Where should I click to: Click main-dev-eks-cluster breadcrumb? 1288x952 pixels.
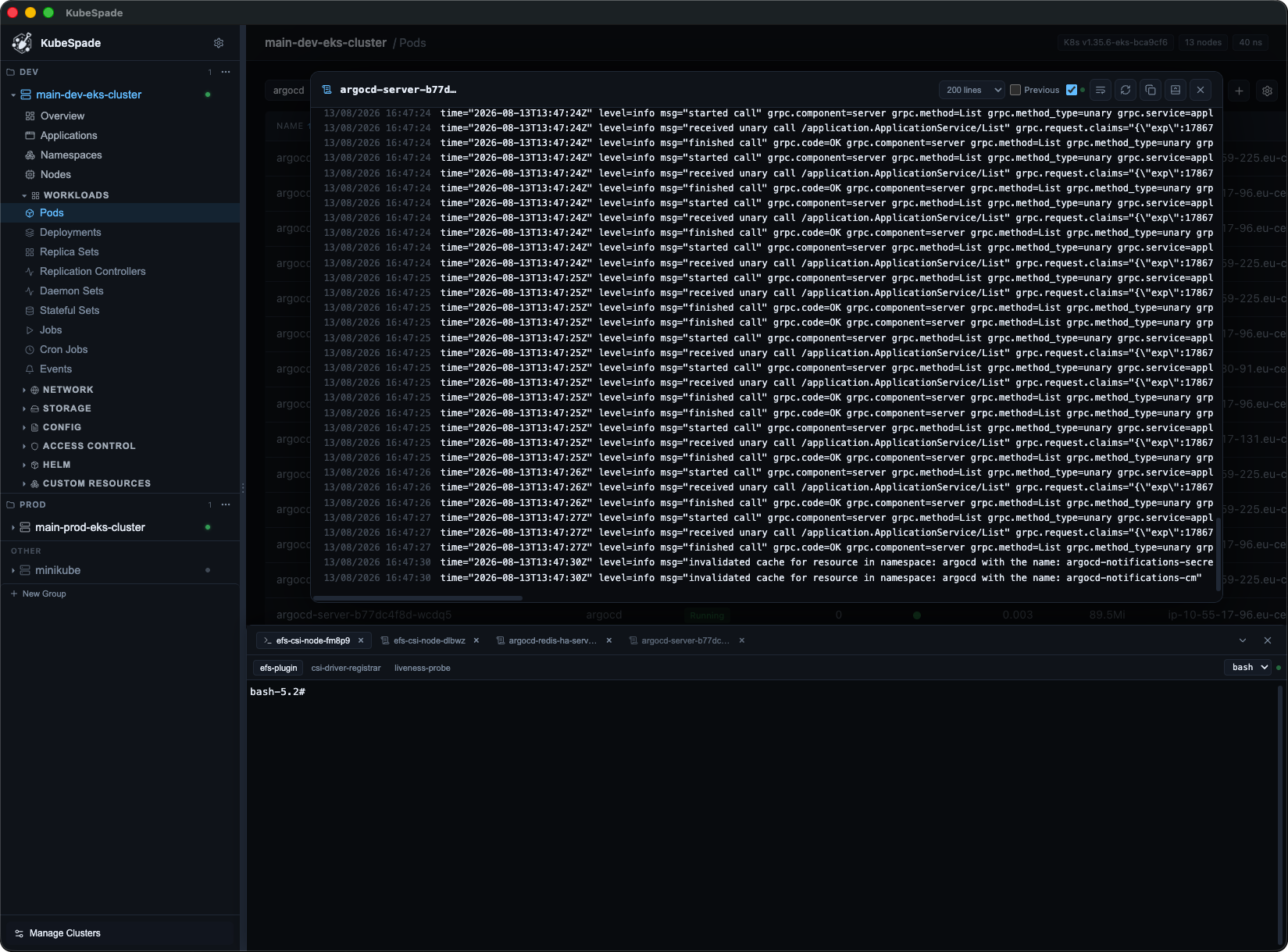(x=326, y=43)
